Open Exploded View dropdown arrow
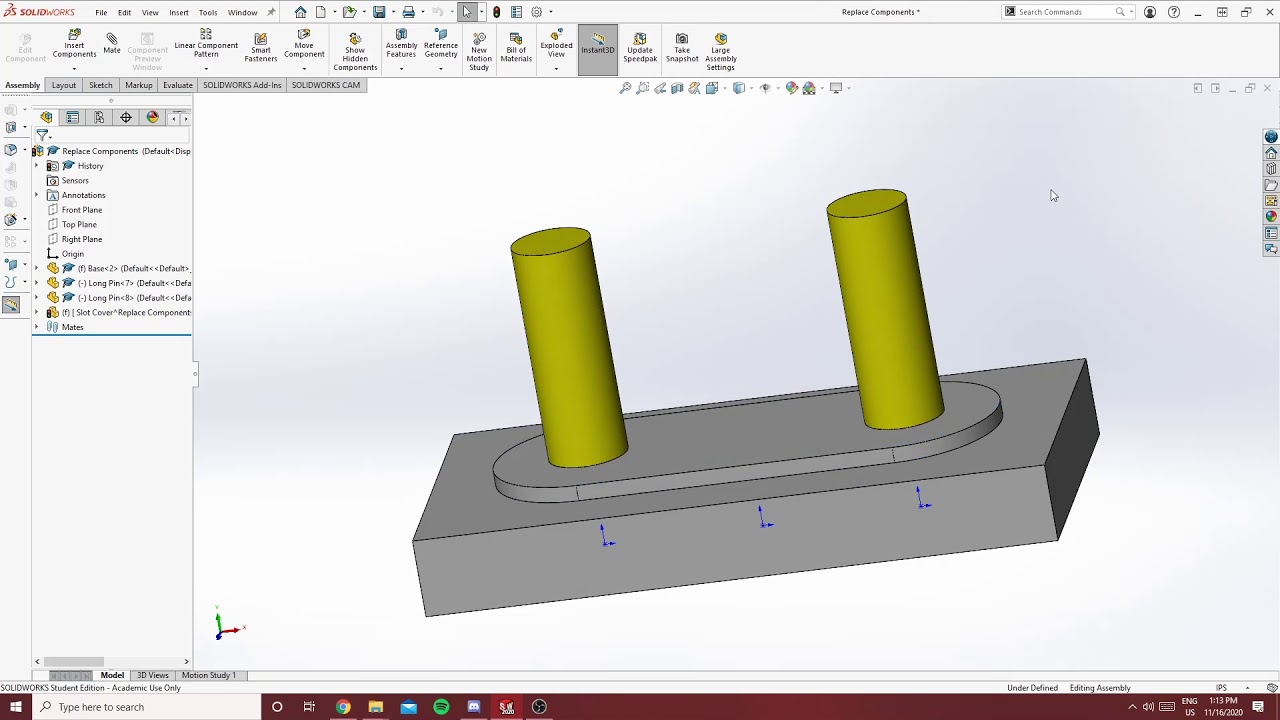Screen dimensions: 1280x720 pyautogui.click(x=556, y=68)
